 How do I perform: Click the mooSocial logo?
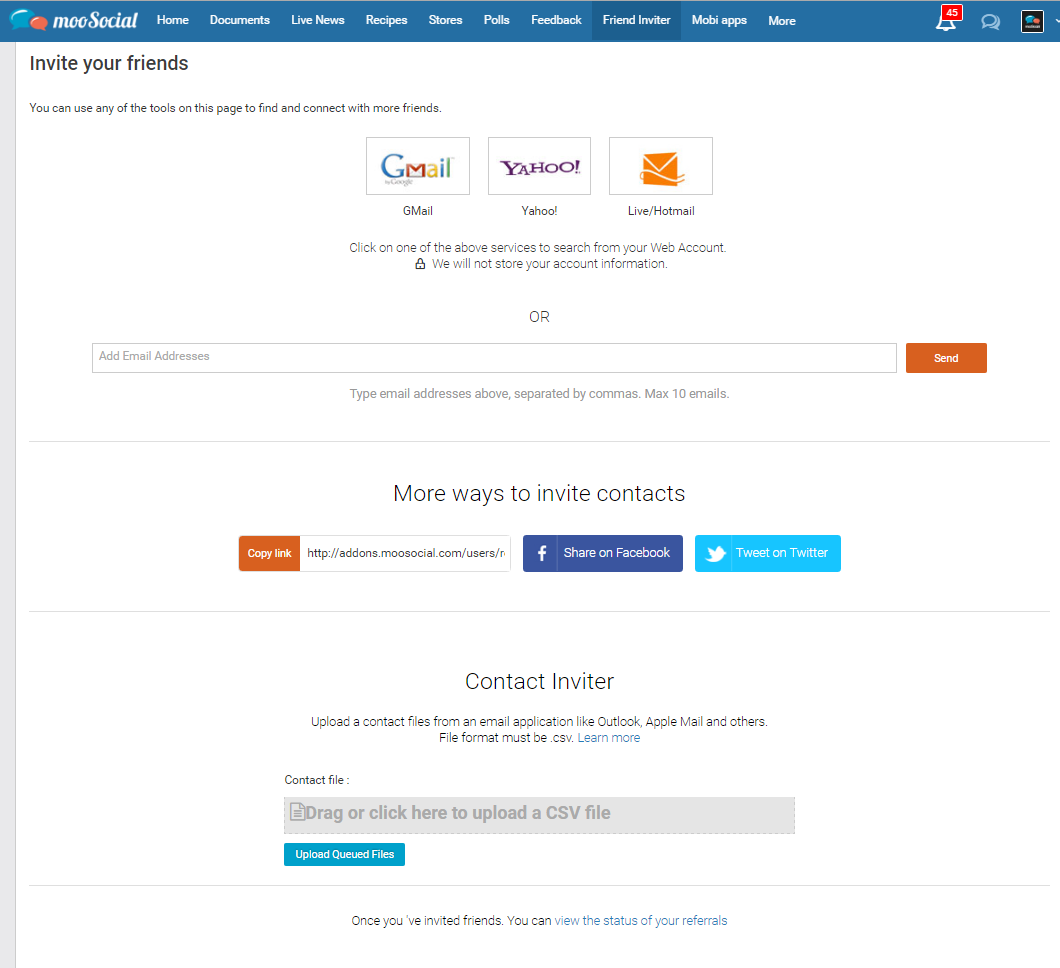pos(74,20)
